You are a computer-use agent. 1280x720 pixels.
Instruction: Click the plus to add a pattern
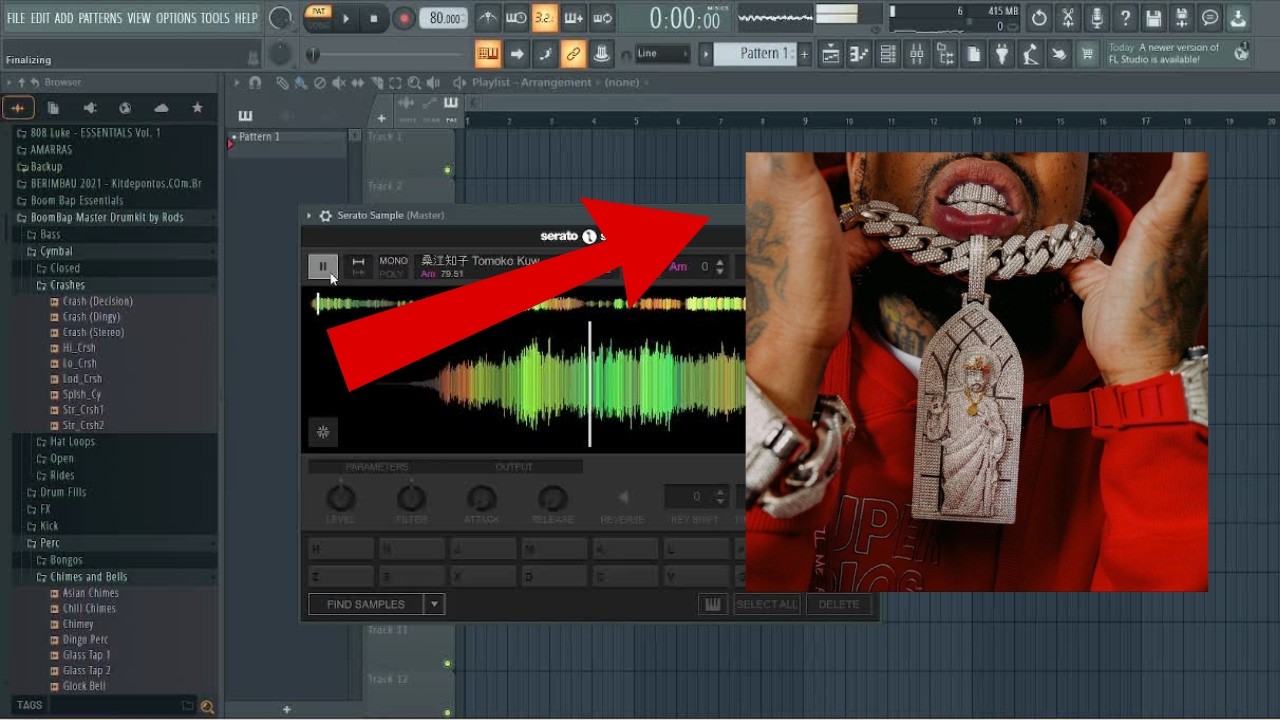click(804, 54)
